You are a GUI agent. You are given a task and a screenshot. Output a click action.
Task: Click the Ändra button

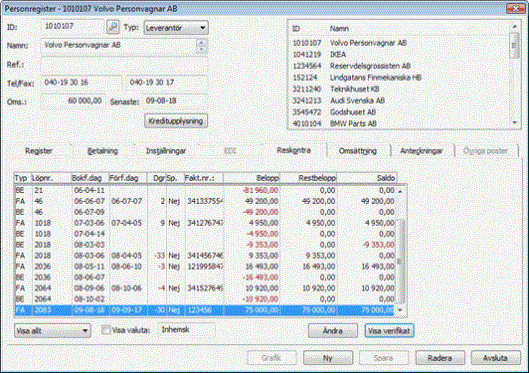tap(333, 331)
